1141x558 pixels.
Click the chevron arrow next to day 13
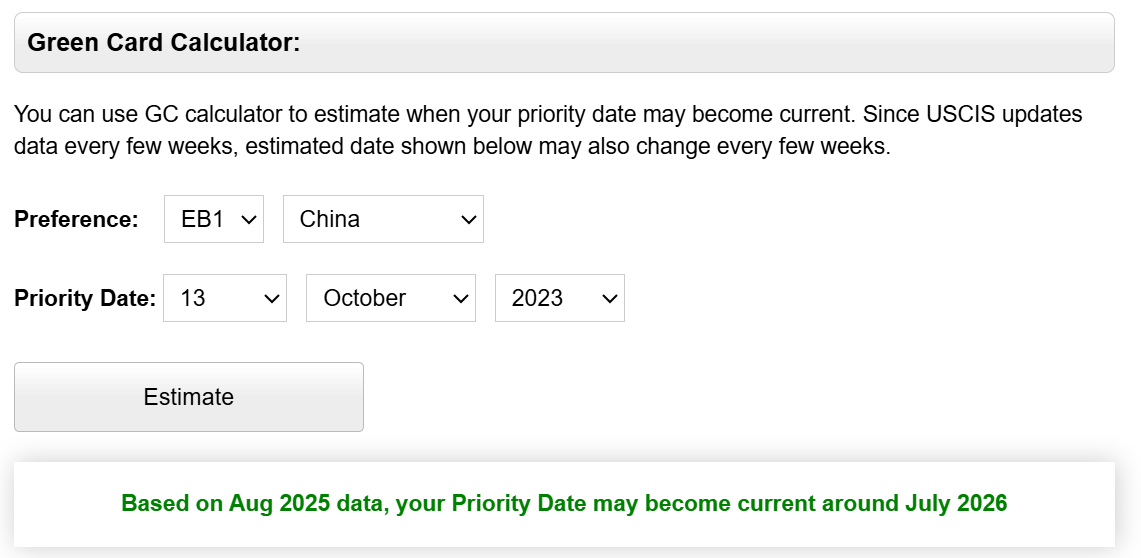tap(270, 299)
